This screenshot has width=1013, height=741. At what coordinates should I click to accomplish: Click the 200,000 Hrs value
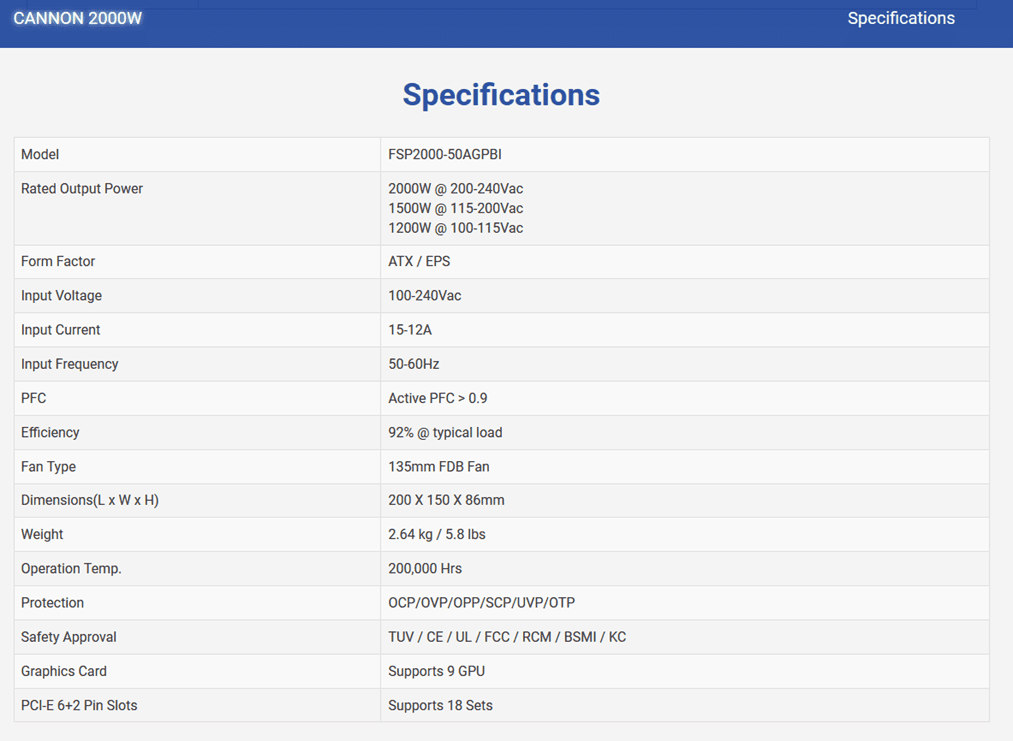(425, 569)
